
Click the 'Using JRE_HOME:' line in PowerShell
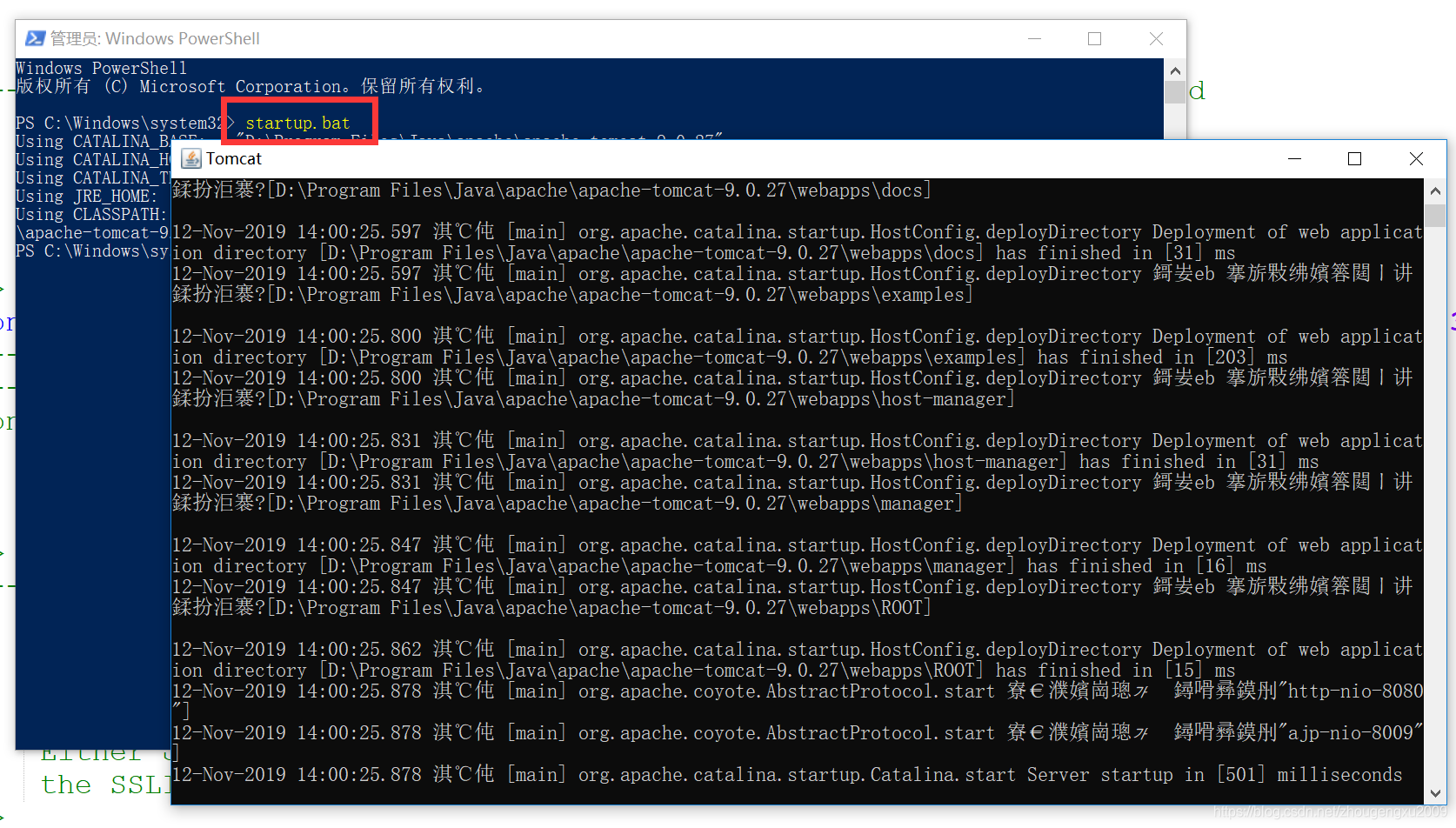[86, 196]
